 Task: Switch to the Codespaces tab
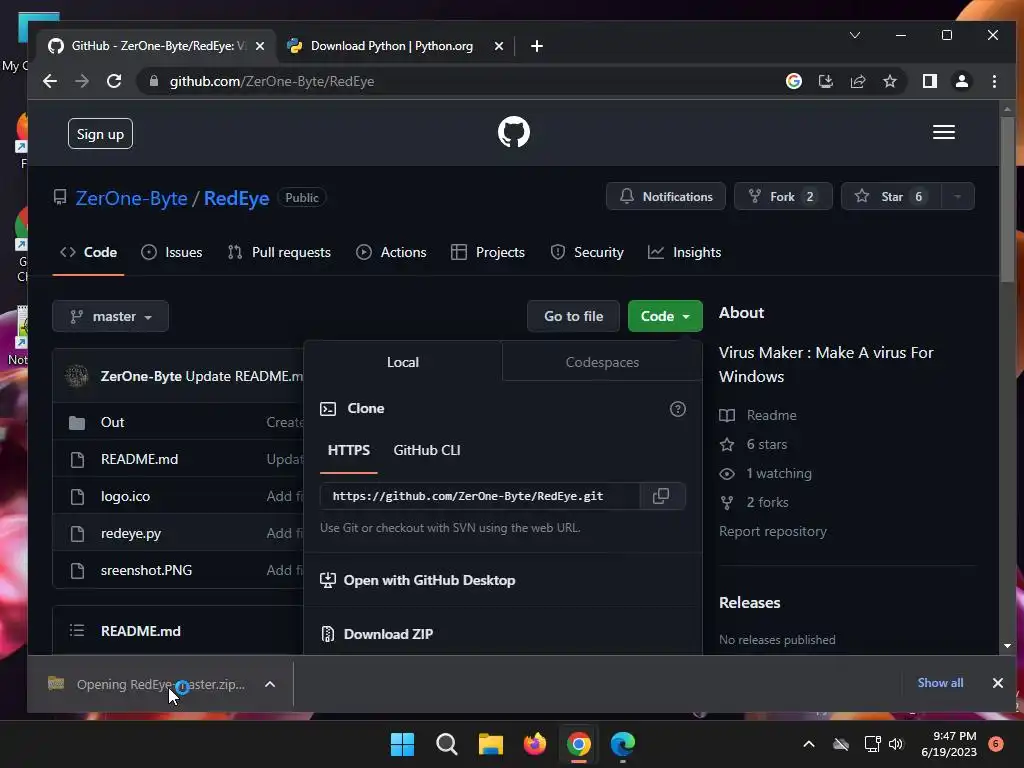click(602, 362)
